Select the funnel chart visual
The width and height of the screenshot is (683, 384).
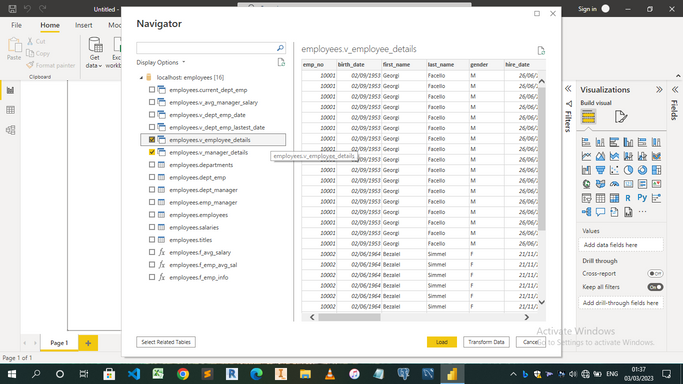(600, 170)
